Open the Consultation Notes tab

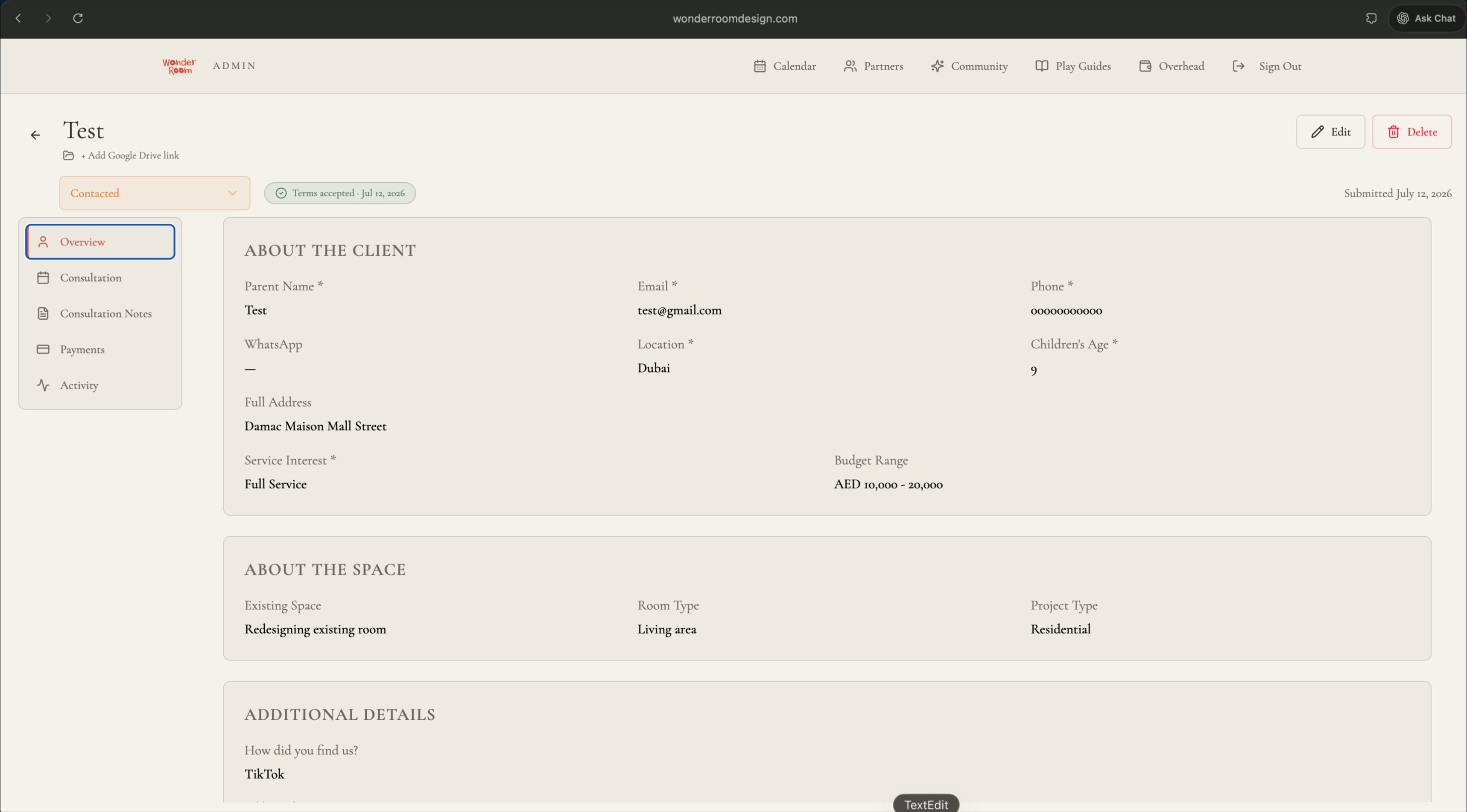100,314
